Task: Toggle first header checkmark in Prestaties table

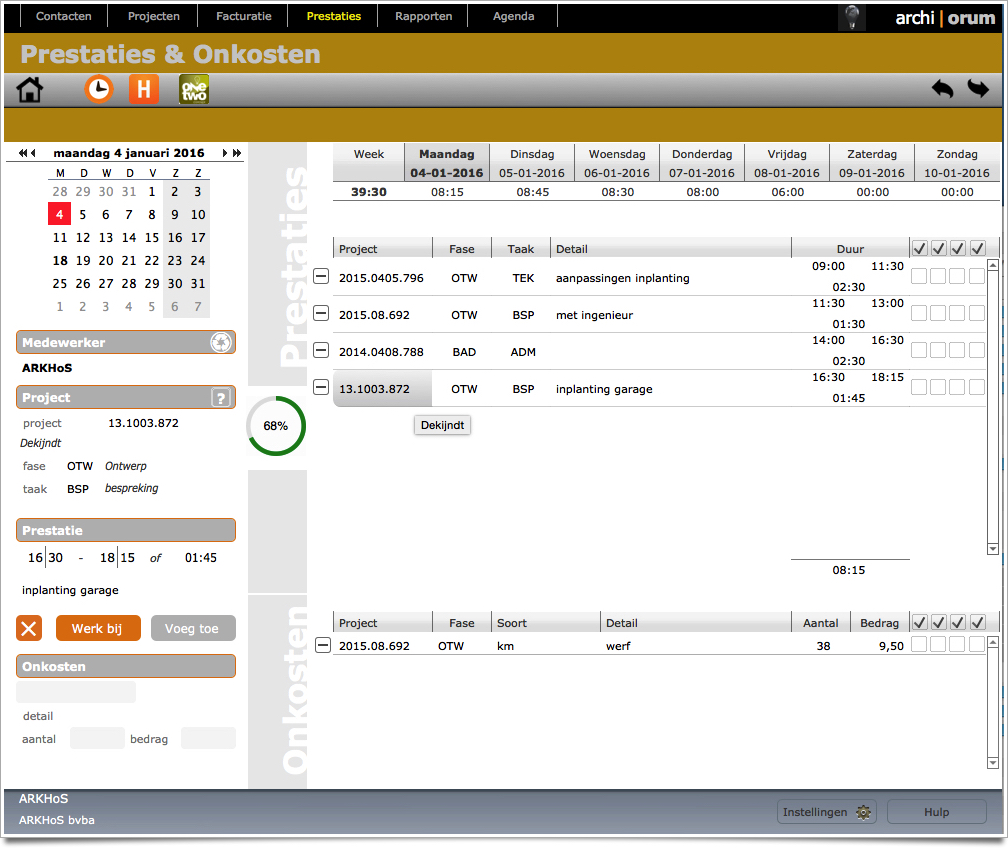Action: tap(919, 248)
